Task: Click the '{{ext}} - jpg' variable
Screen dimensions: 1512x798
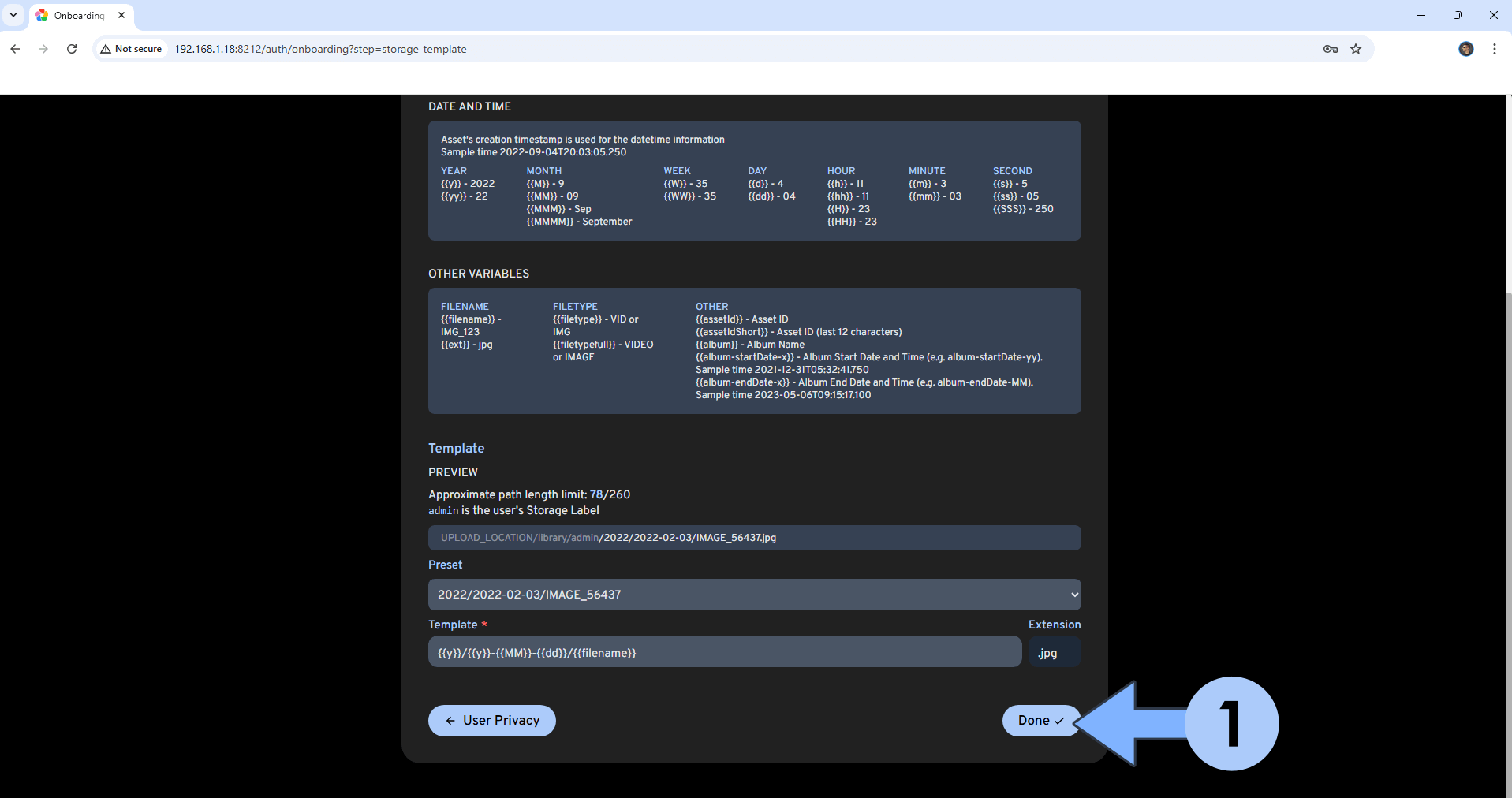Action: (466, 345)
